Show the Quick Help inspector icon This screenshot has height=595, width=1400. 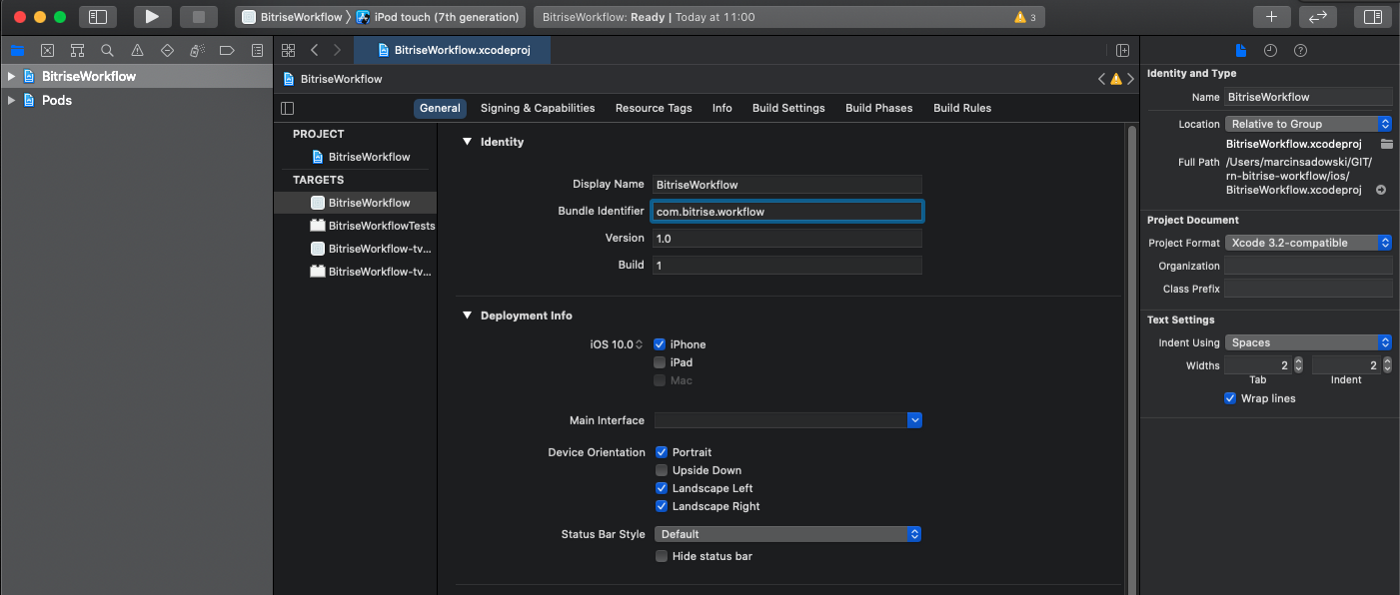pyautogui.click(x=1300, y=51)
